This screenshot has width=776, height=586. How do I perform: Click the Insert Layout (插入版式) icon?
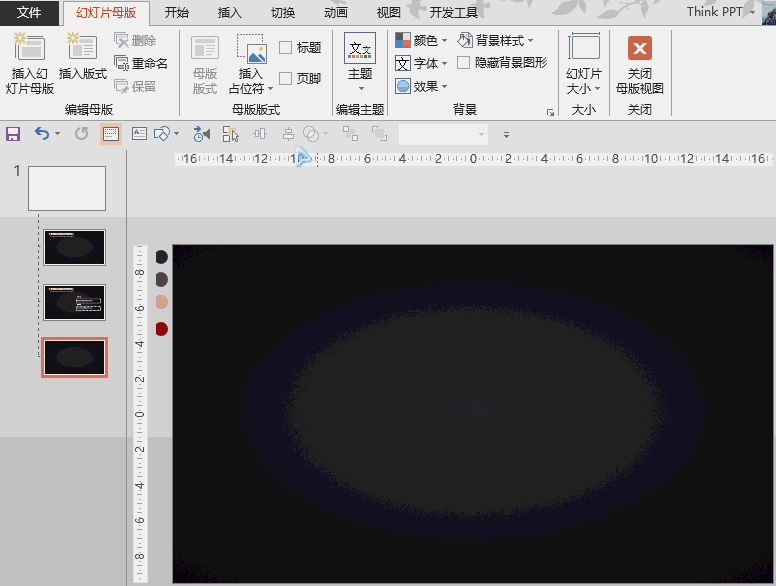point(82,63)
